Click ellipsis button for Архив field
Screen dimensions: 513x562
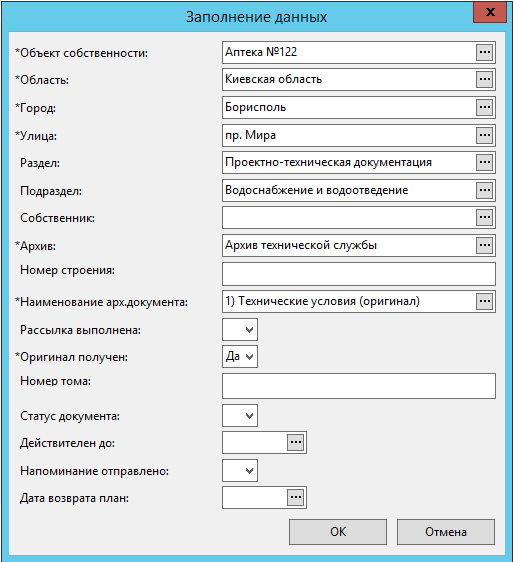[x=484, y=245]
